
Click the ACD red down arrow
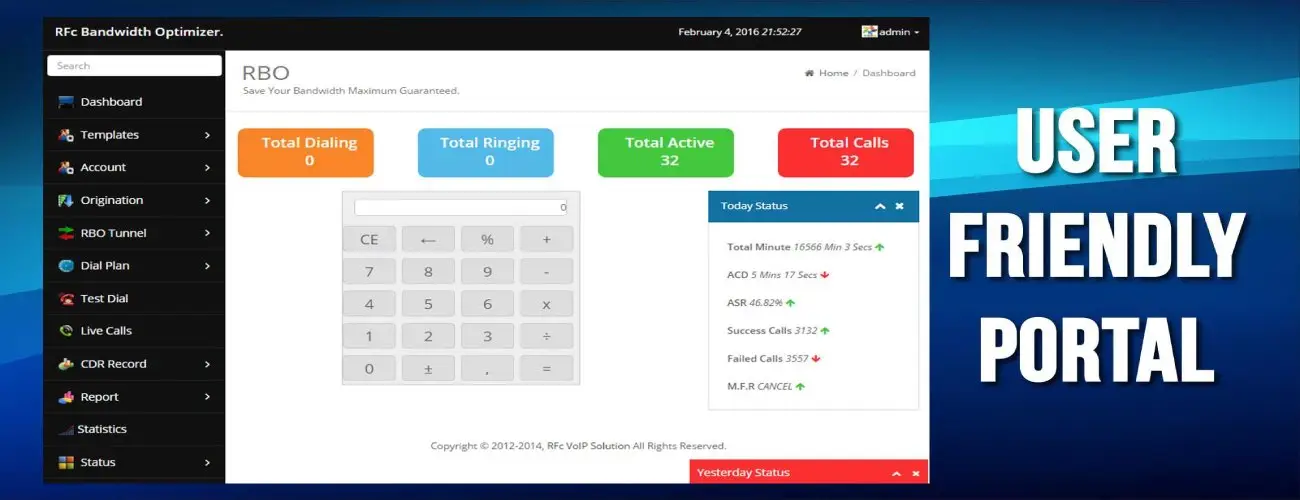(825, 275)
